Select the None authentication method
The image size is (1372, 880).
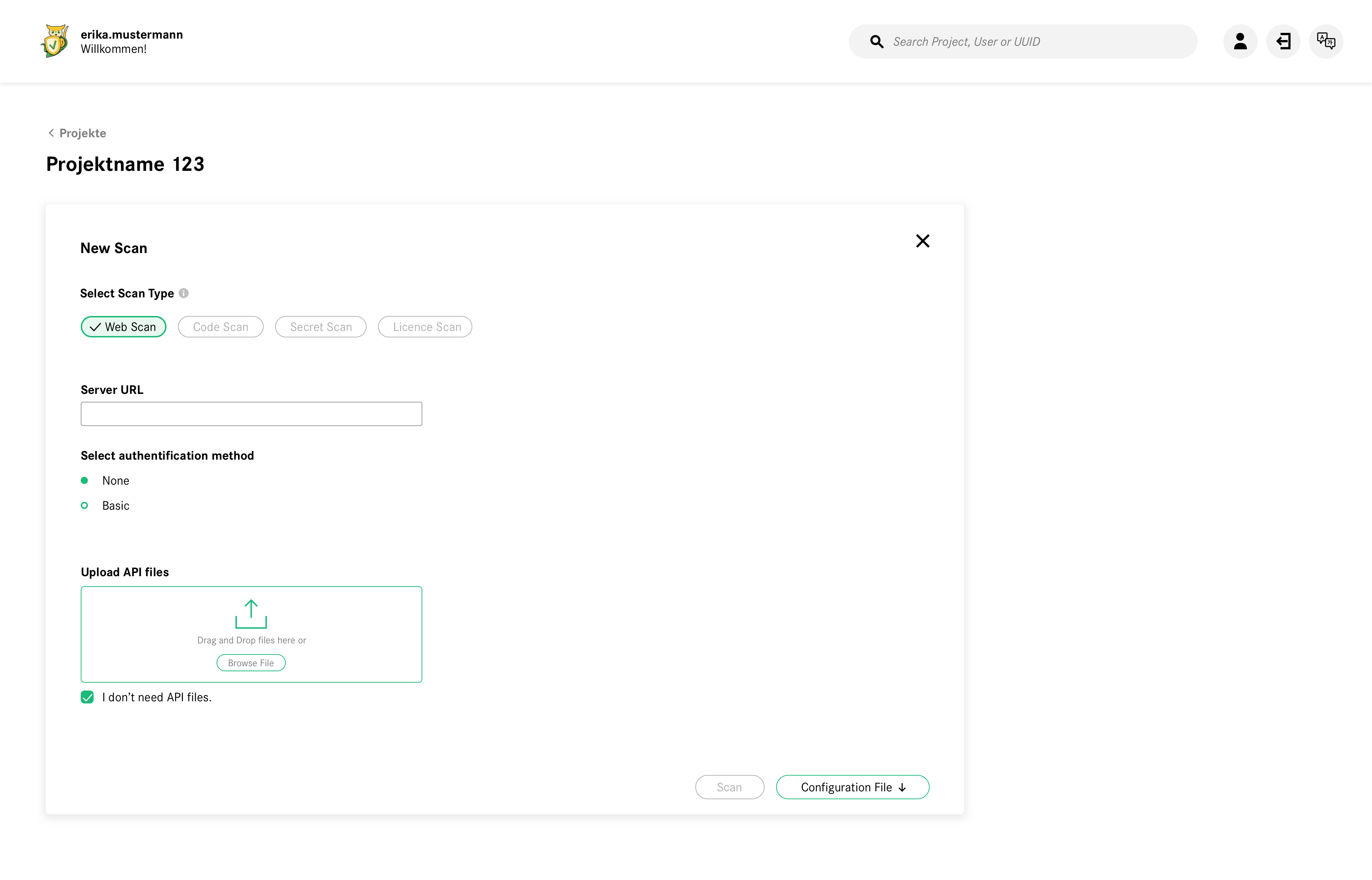[85, 480]
